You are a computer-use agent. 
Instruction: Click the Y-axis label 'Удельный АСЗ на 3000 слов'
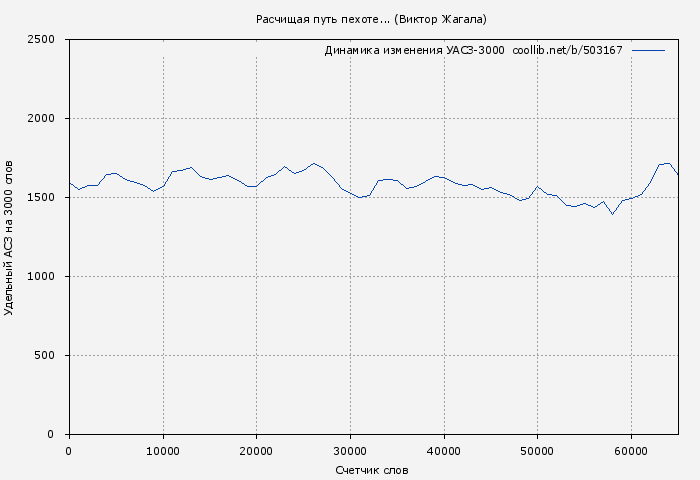click(10, 237)
